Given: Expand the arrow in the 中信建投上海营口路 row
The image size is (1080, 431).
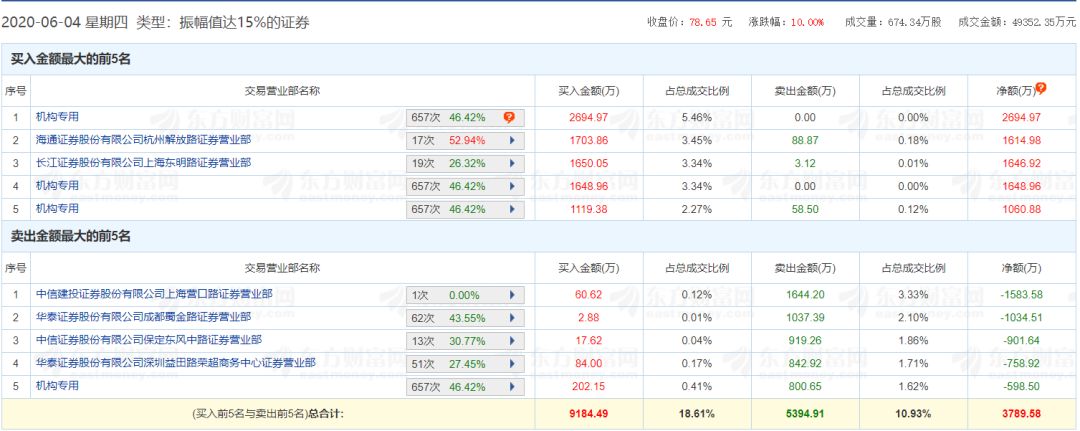Looking at the screenshot, I should [512, 295].
